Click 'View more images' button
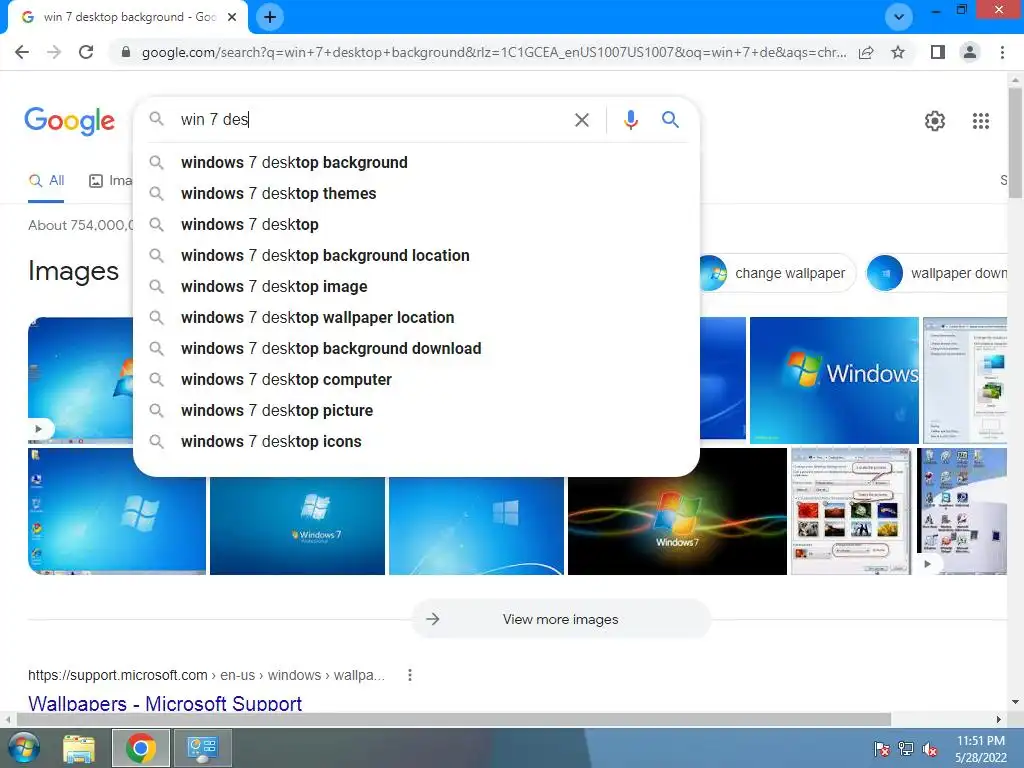 coord(561,619)
